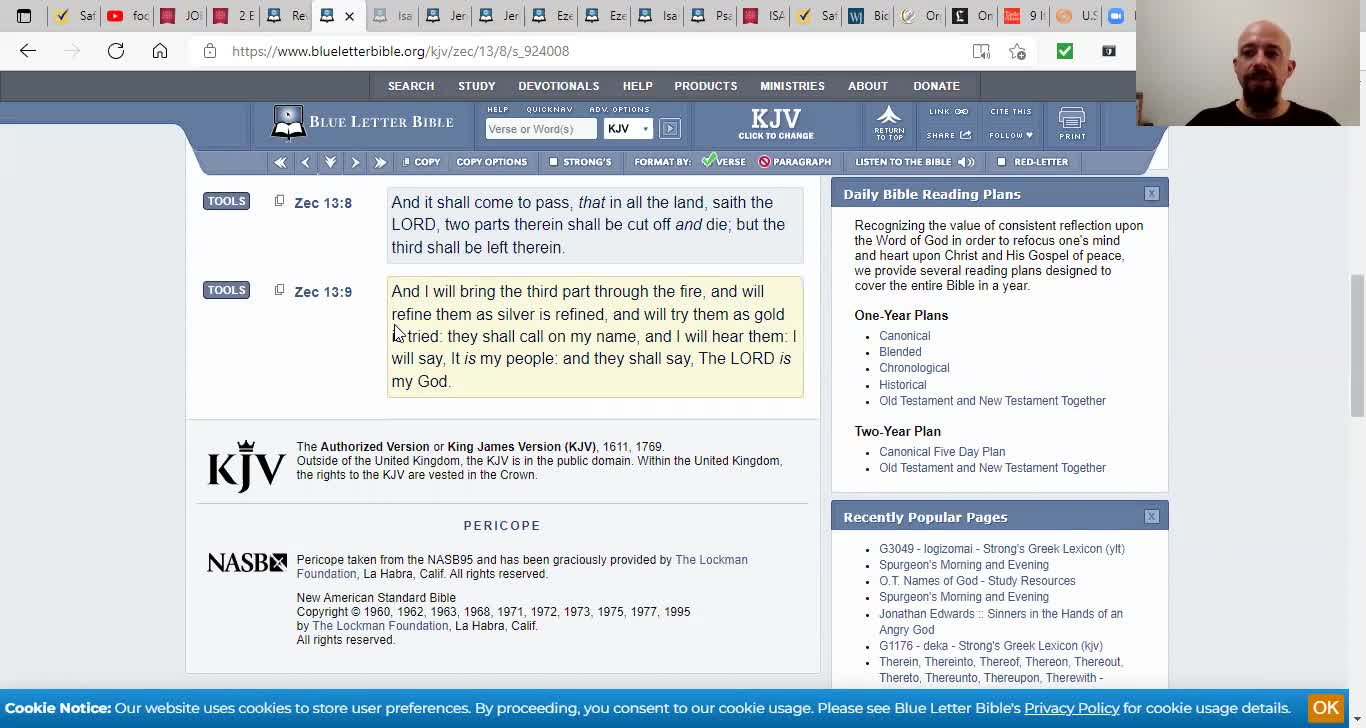Click Return to Top icon

889,123
